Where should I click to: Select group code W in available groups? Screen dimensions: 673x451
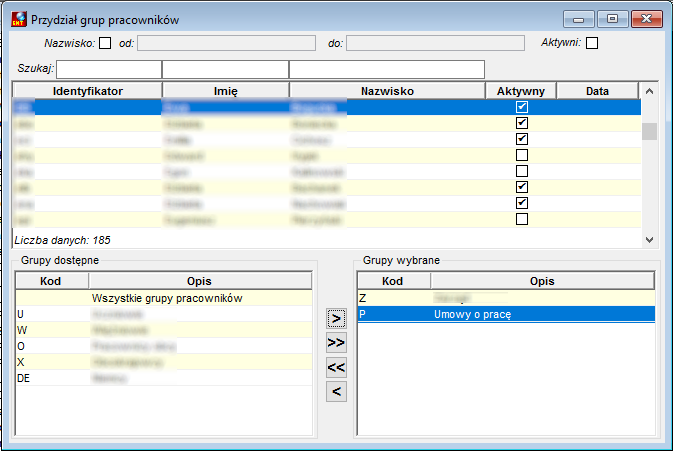[164, 330]
